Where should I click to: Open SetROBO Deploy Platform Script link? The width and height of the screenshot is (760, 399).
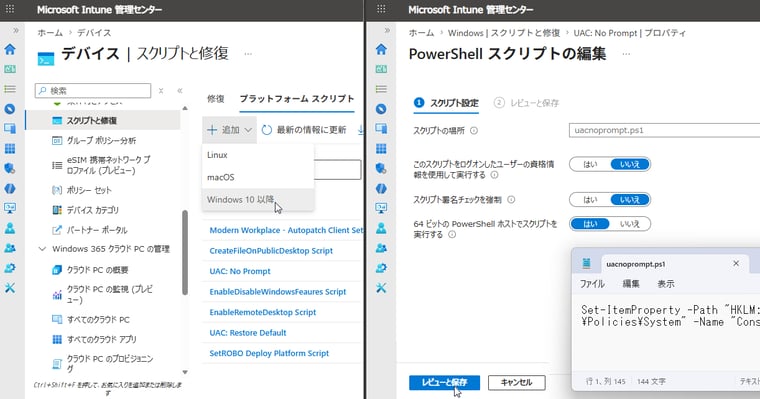pos(269,353)
